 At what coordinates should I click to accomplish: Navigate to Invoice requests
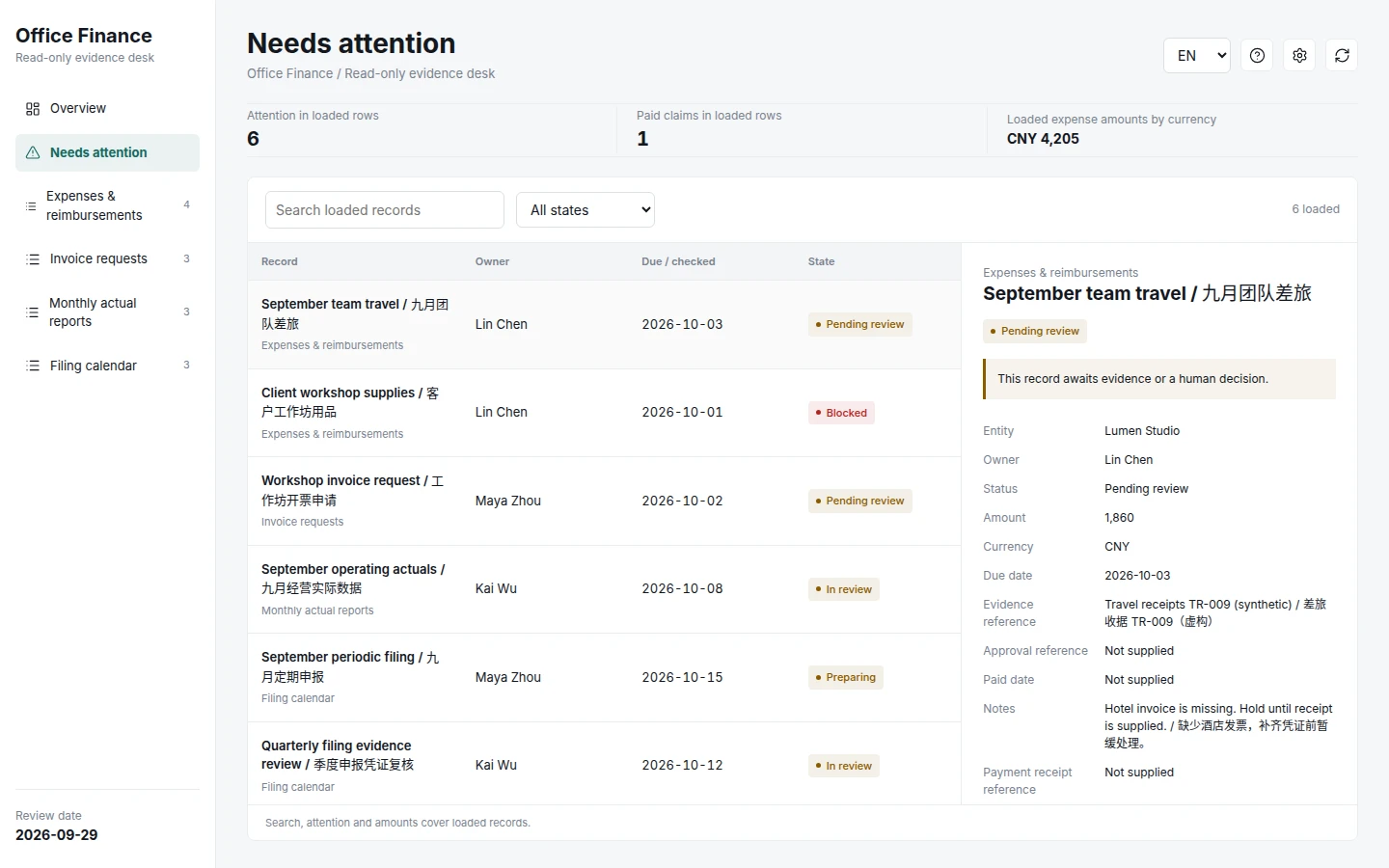[x=107, y=259]
